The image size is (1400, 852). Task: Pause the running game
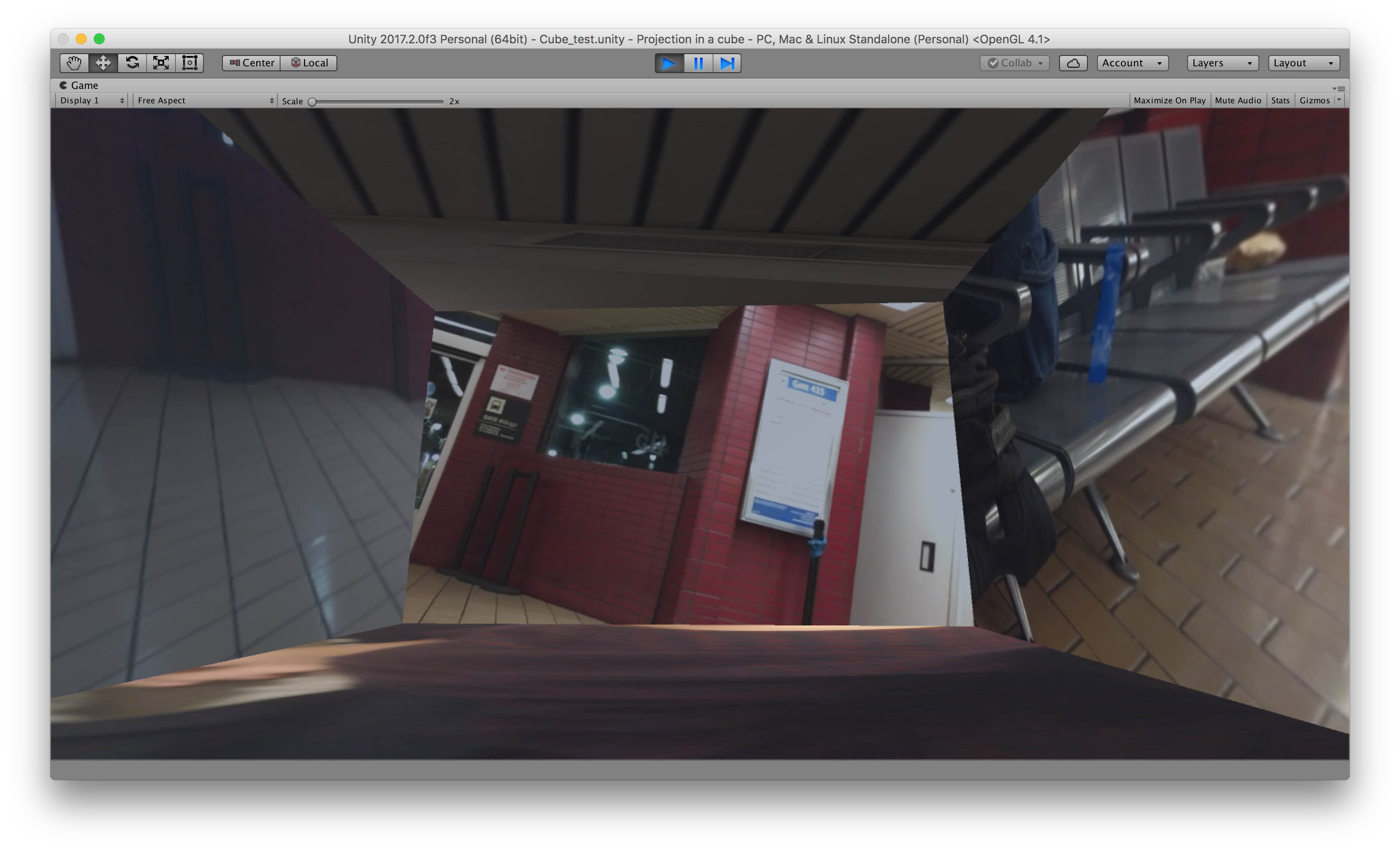point(698,63)
